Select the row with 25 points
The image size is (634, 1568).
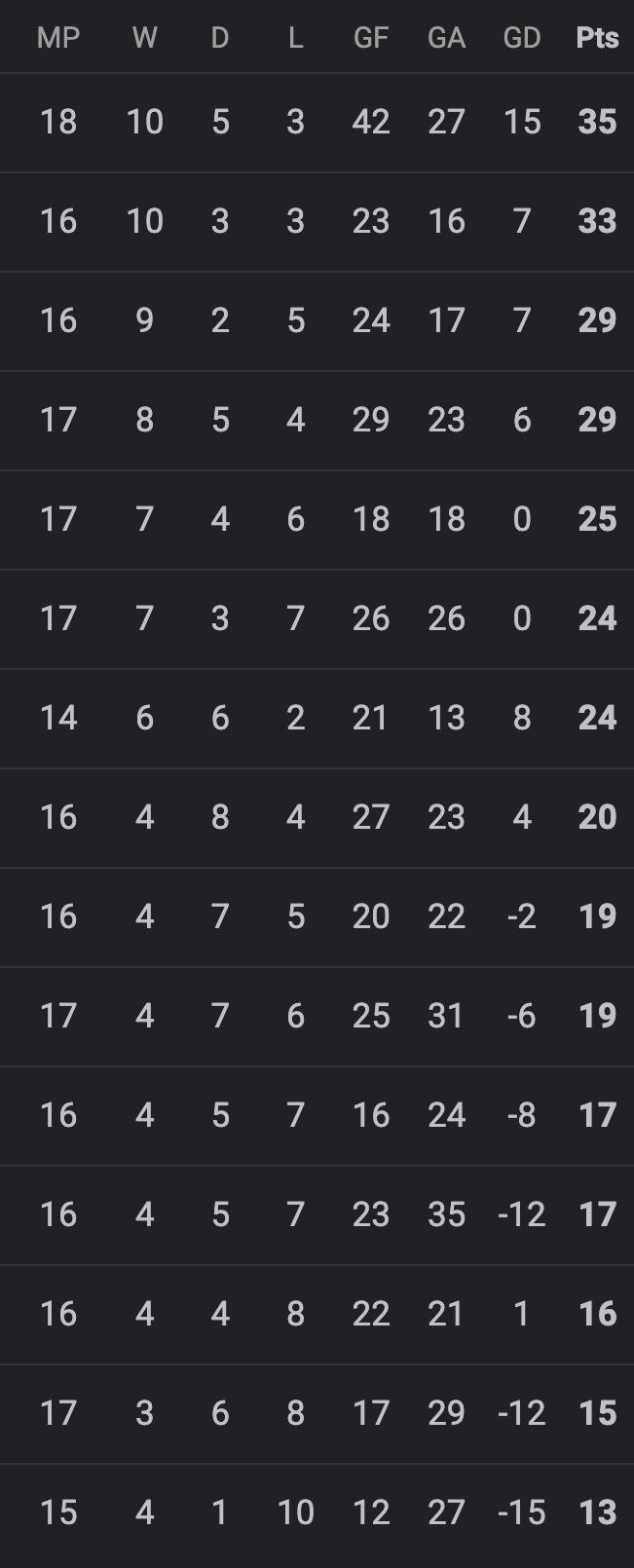[597, 519]
